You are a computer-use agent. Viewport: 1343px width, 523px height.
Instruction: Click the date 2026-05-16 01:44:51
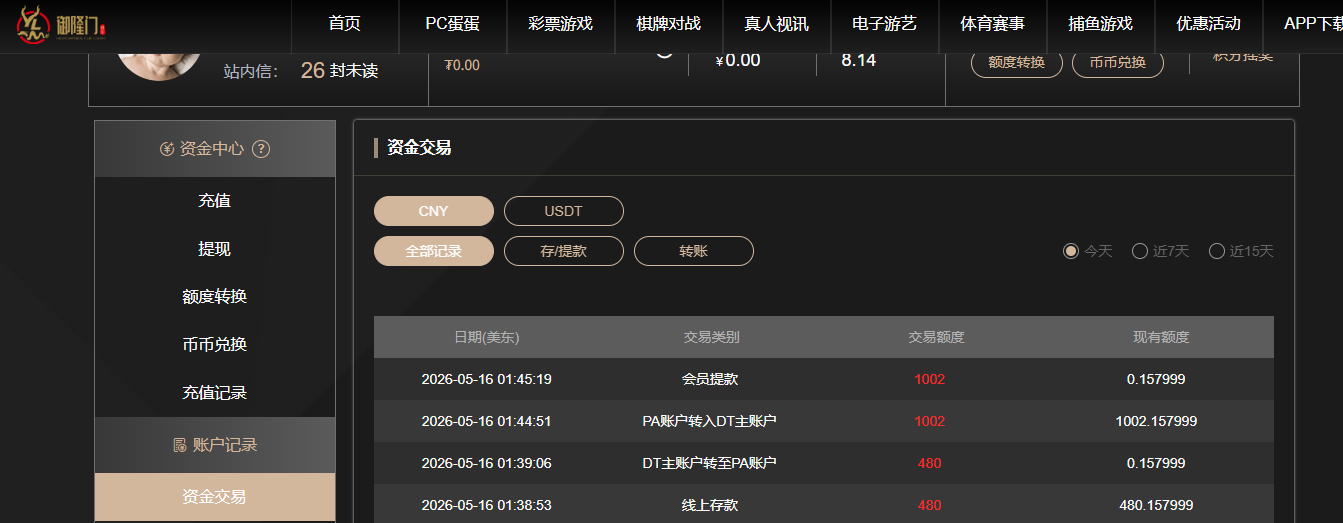(x=487, y=421)
